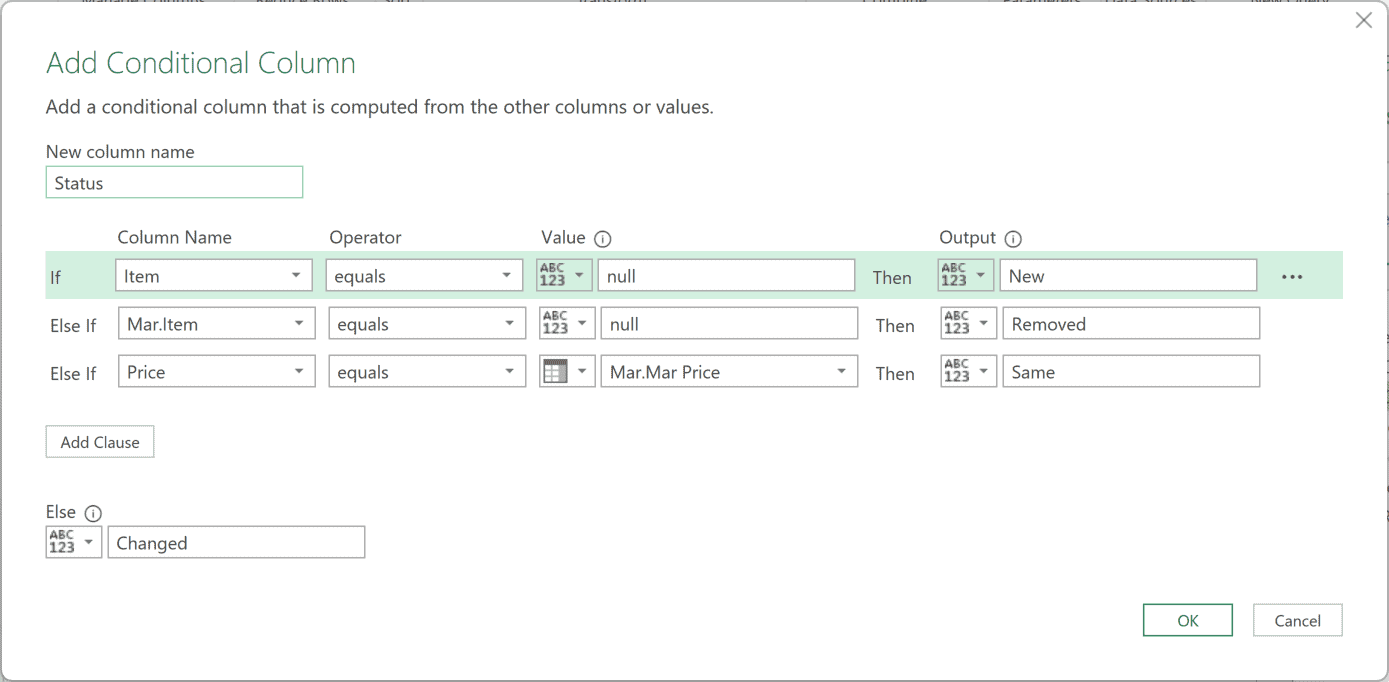Click the New column name field with Status
This screenshot has width=1389, height=682.
pos(174,182)
